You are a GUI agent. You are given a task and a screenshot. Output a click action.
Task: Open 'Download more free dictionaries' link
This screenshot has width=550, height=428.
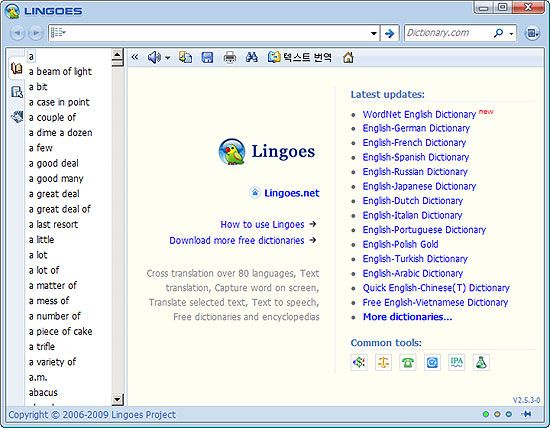237,240
